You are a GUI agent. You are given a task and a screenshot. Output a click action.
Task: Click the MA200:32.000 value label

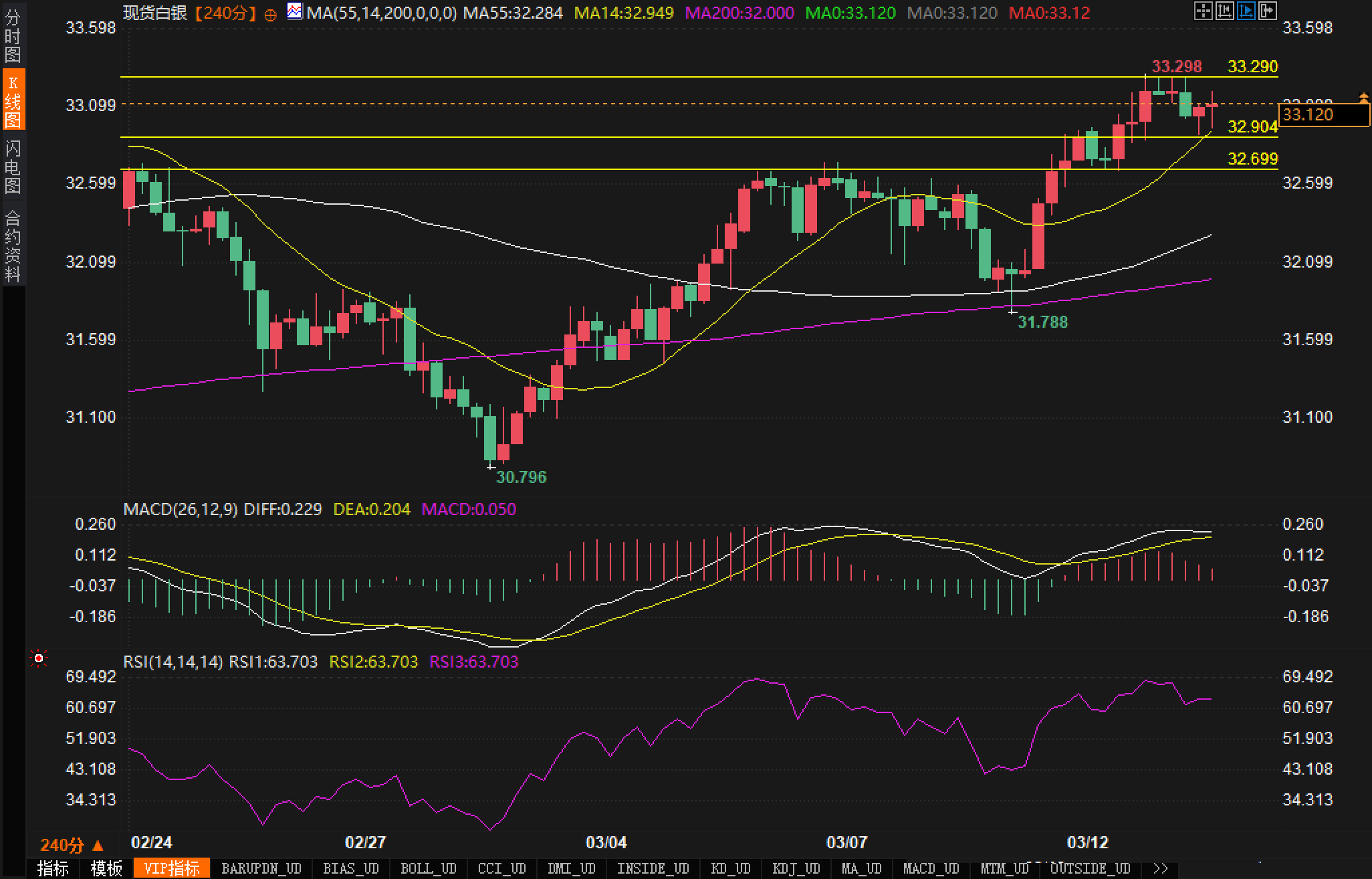(739, 13)
